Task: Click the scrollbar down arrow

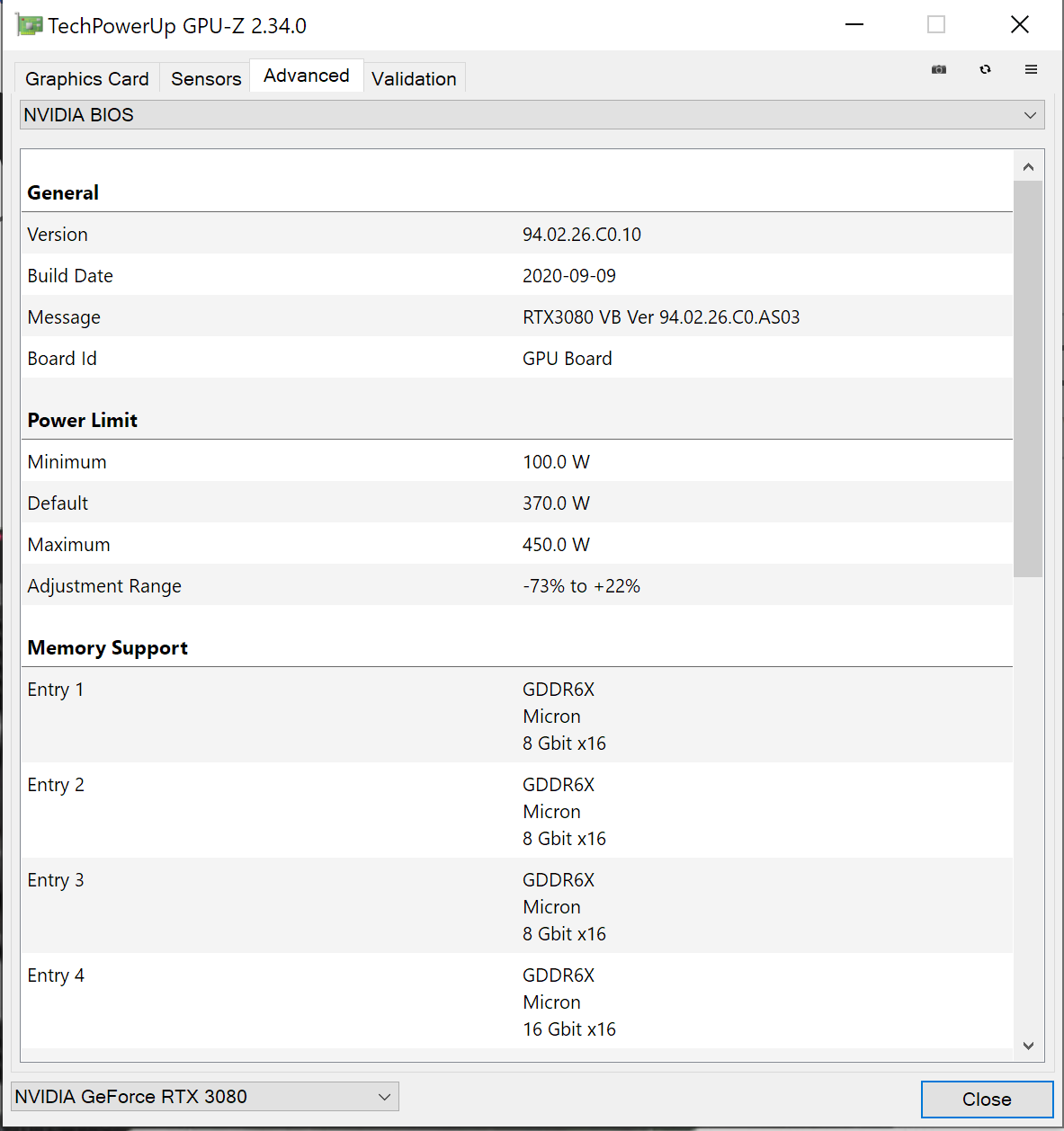Action: pyautogui.click(x=1028, y=1046)
